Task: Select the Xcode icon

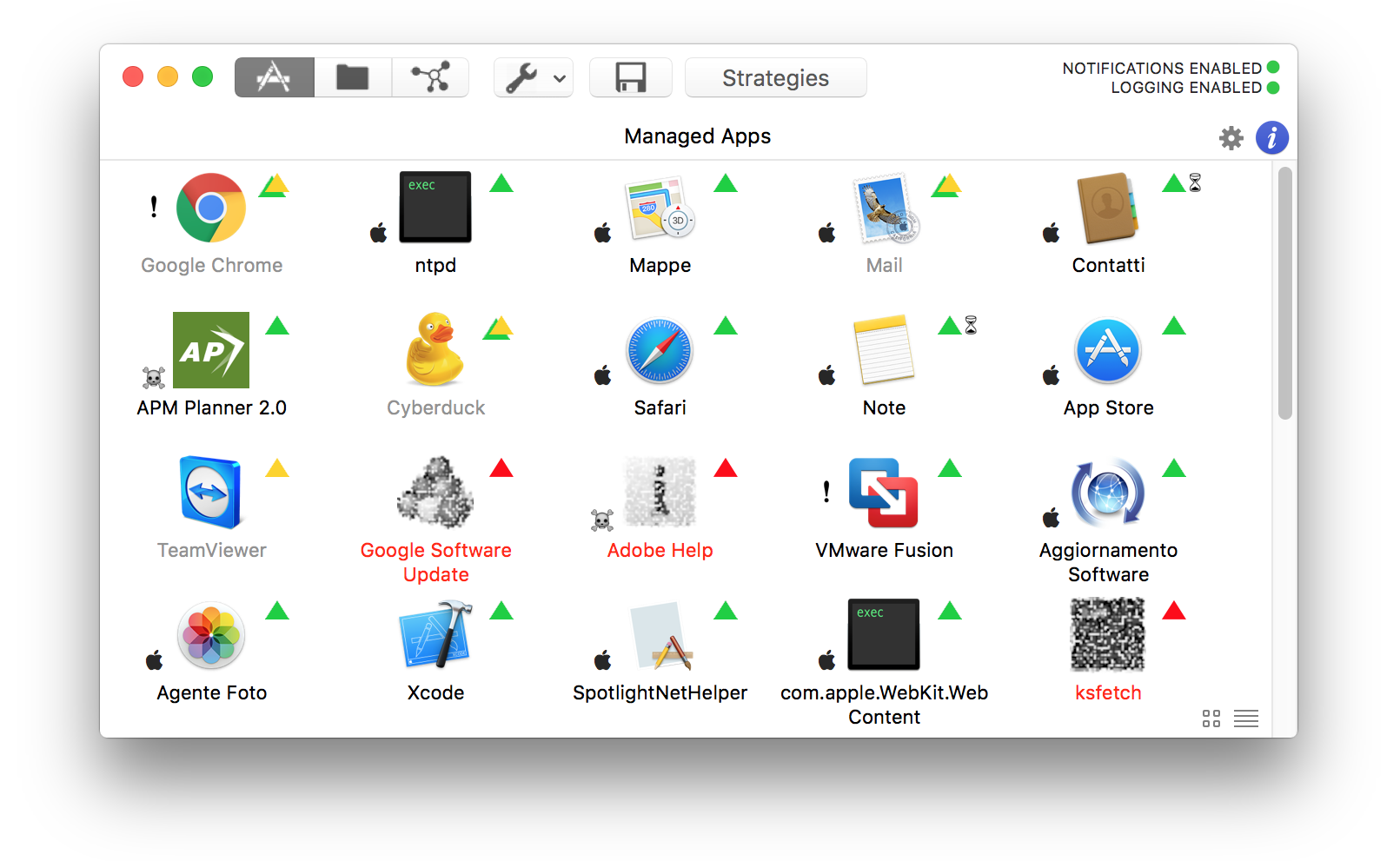Action: [x=435, y=635]
